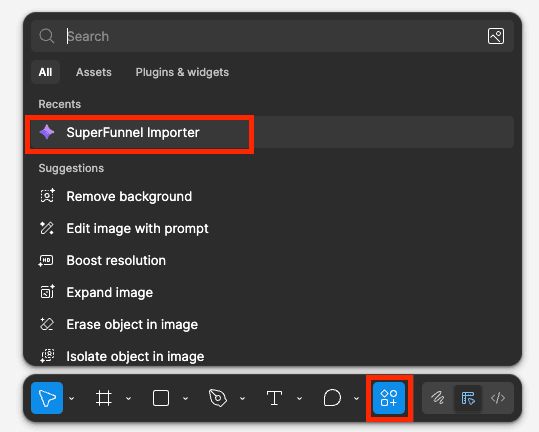Expand the Pen tool dropdown arrow
This screenshot has height=432, width=539.
pos(242,399)
